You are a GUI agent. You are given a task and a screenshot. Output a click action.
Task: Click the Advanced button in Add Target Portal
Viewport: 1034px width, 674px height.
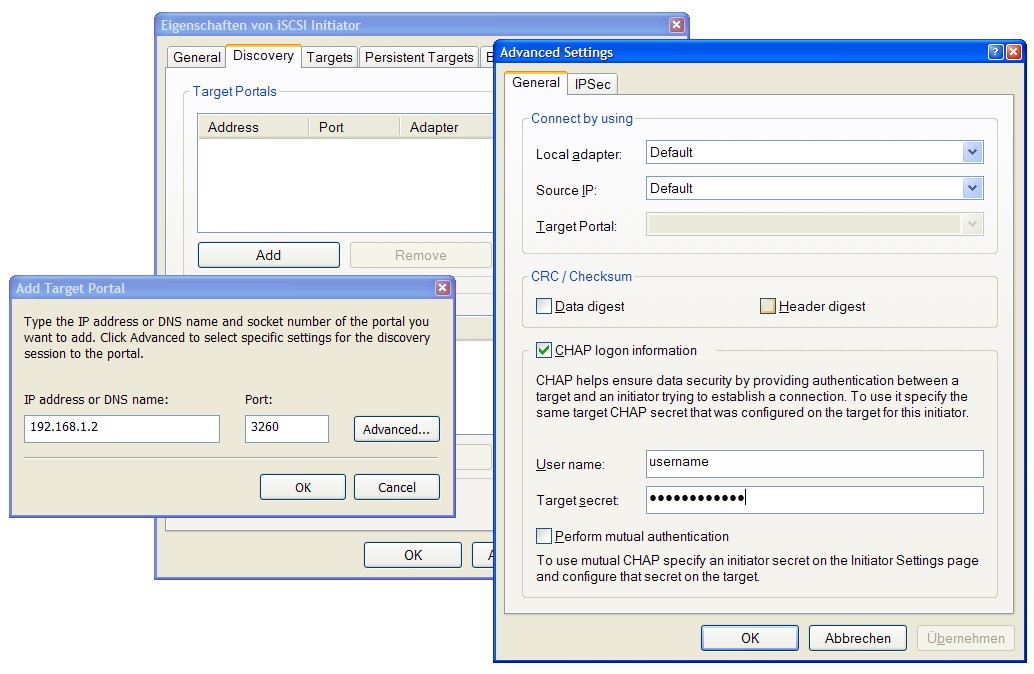[x=397, y=429]
